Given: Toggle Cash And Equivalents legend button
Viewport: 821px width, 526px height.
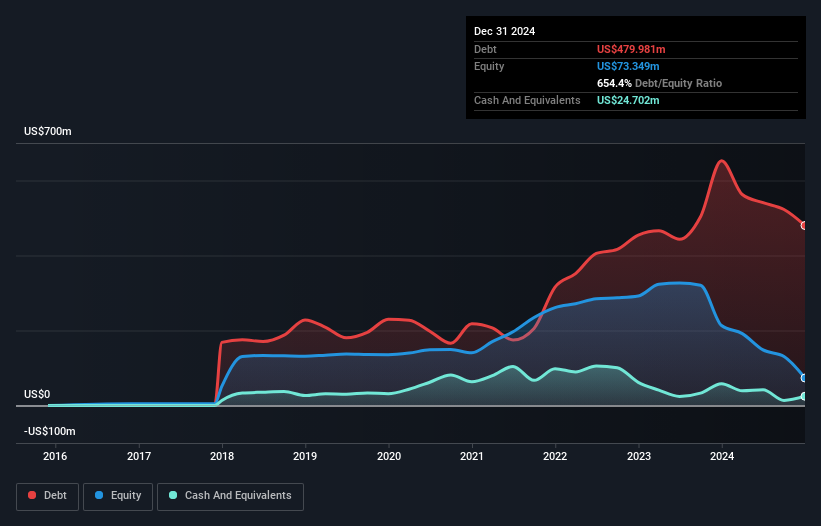Looking at the screenshot, I should 230,496.
